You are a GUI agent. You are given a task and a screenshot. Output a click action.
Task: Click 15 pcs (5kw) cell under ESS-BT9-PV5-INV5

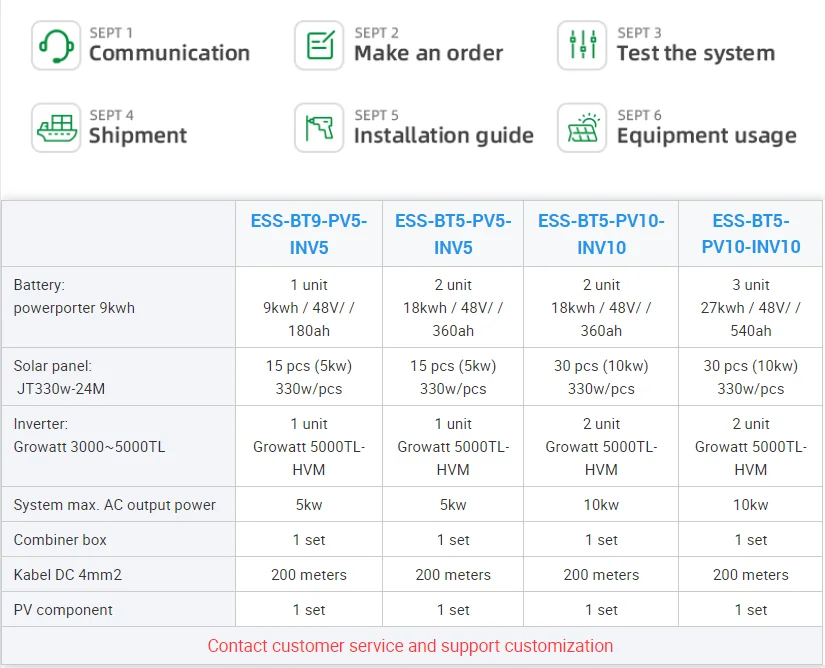click(x=309, y=377)
